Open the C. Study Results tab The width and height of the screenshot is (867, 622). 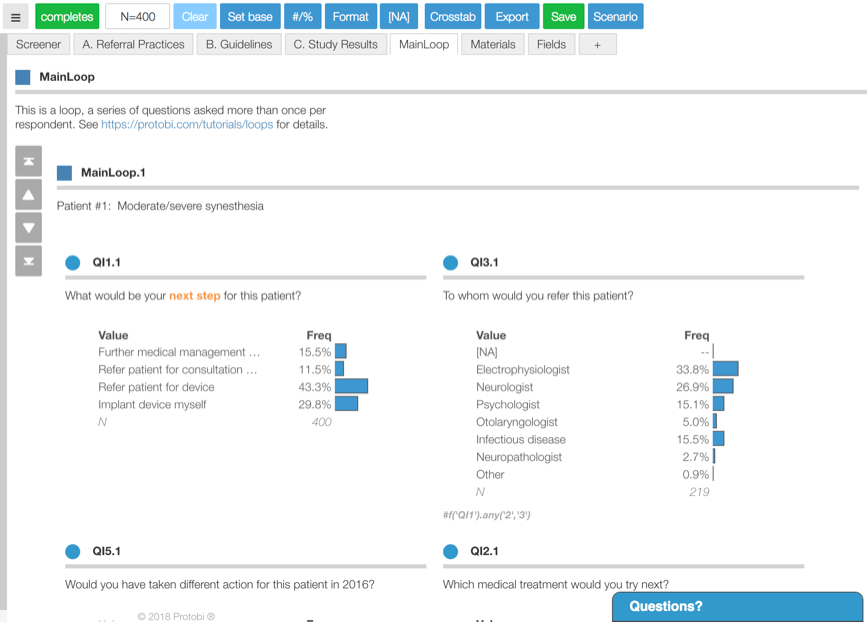click(336, 44)
